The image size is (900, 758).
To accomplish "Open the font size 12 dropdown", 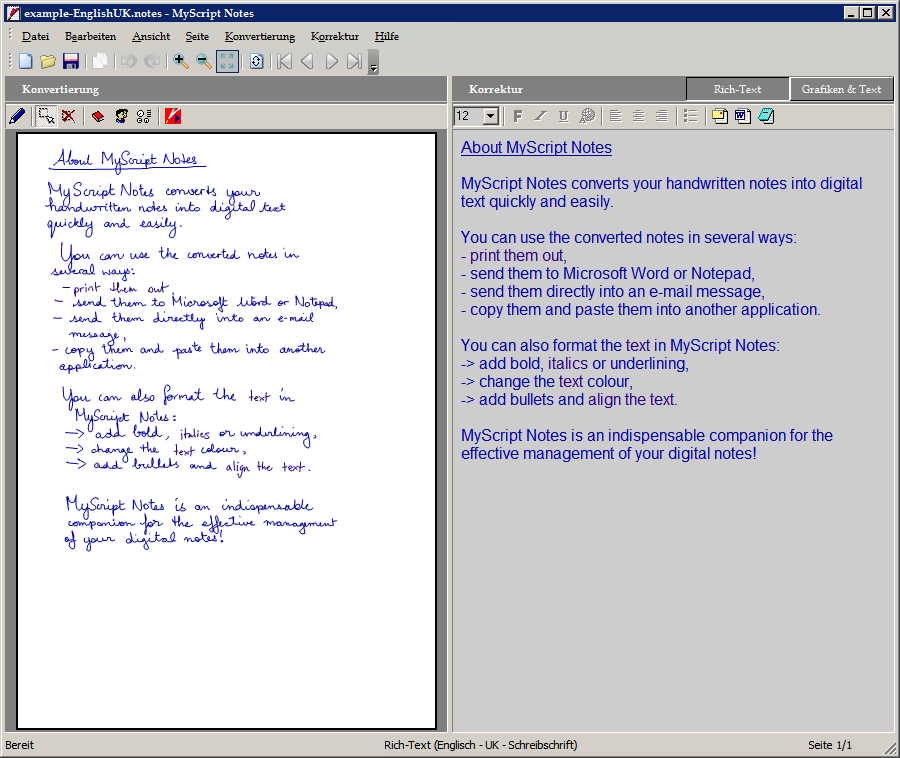I will tap(491, 116).
